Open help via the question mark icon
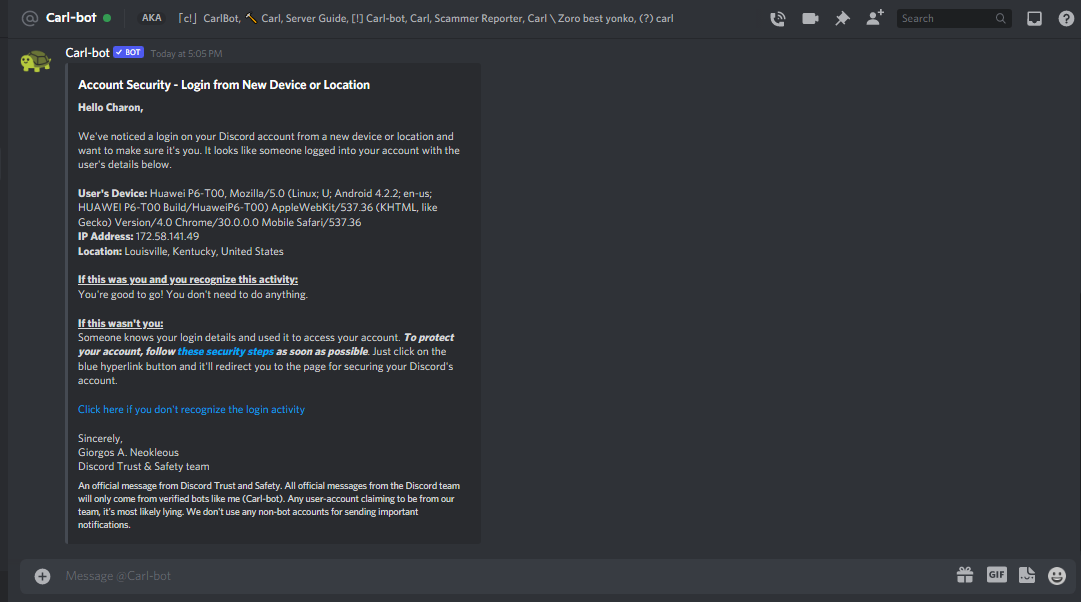Screen dimensions: 1081x602 coord(1066,18)
